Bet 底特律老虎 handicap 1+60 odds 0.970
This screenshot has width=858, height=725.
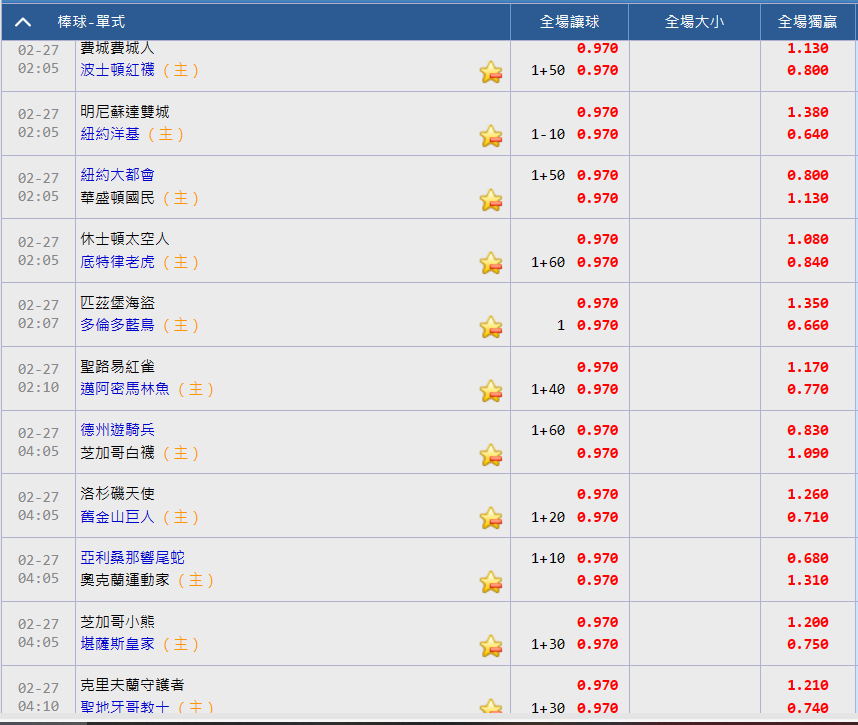point(598,262)
